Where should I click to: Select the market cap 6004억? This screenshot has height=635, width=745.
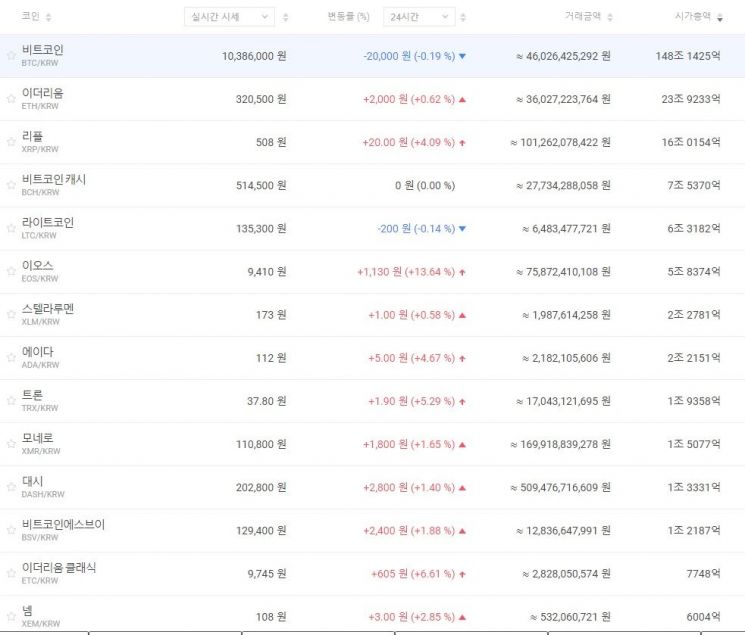click(703, 617)
